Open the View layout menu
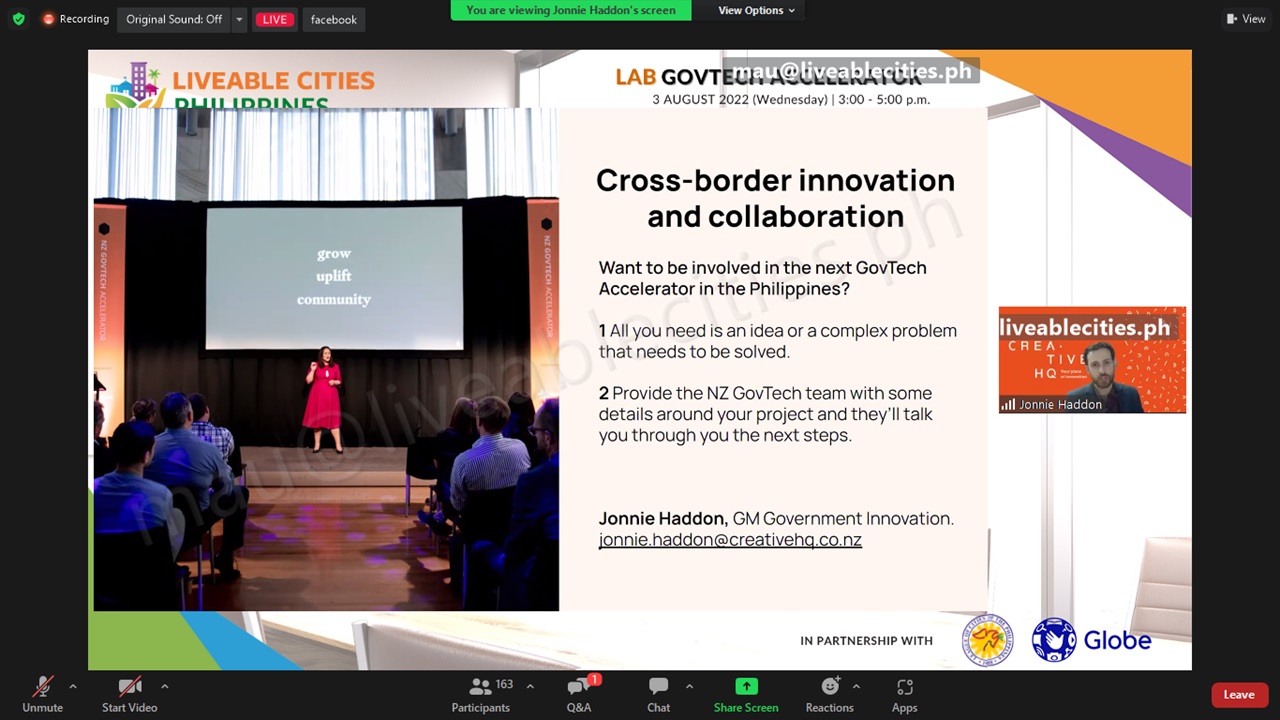The width and height of the screenshot is (1280, 720). [1246, 19]
